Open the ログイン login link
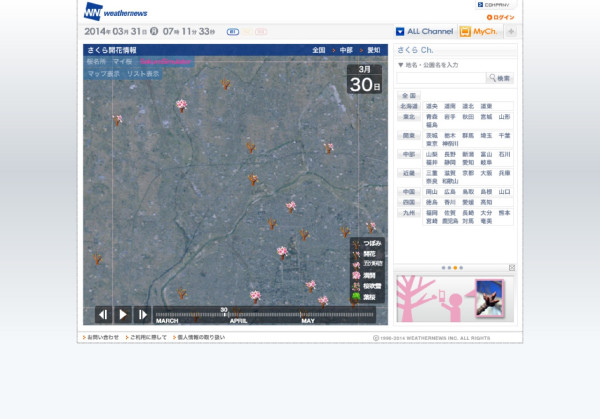Image resolution: width=600 pixels, height=419 pixels. [501, 17]
